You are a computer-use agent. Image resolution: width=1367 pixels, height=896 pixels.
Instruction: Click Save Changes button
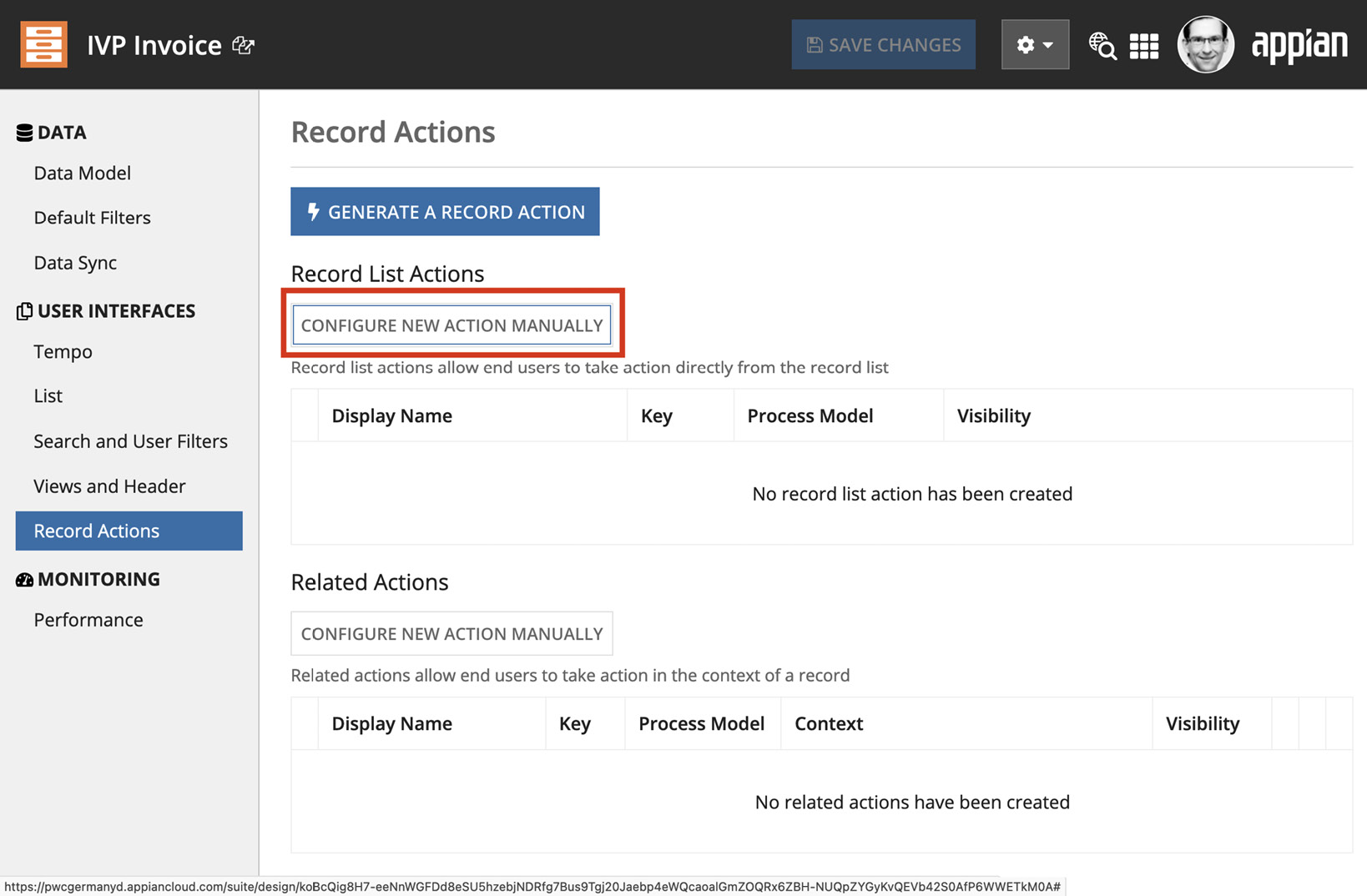[x=883, y=44]
